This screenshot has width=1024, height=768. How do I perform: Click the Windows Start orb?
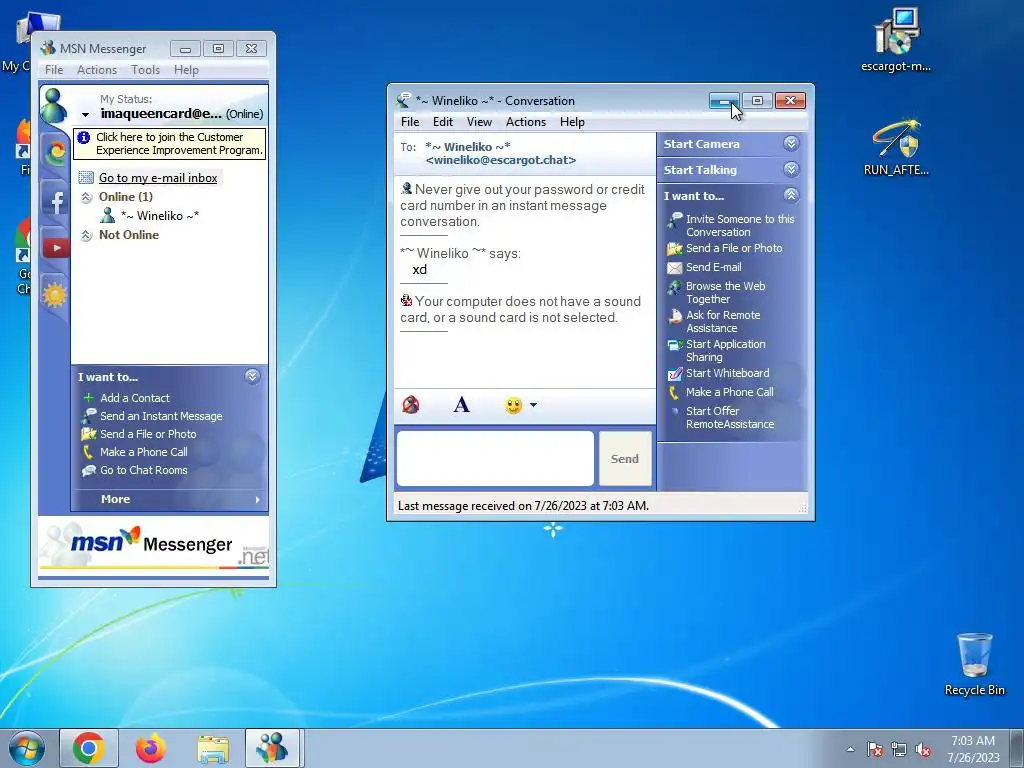pyautogui.click(x=27, y=748)
